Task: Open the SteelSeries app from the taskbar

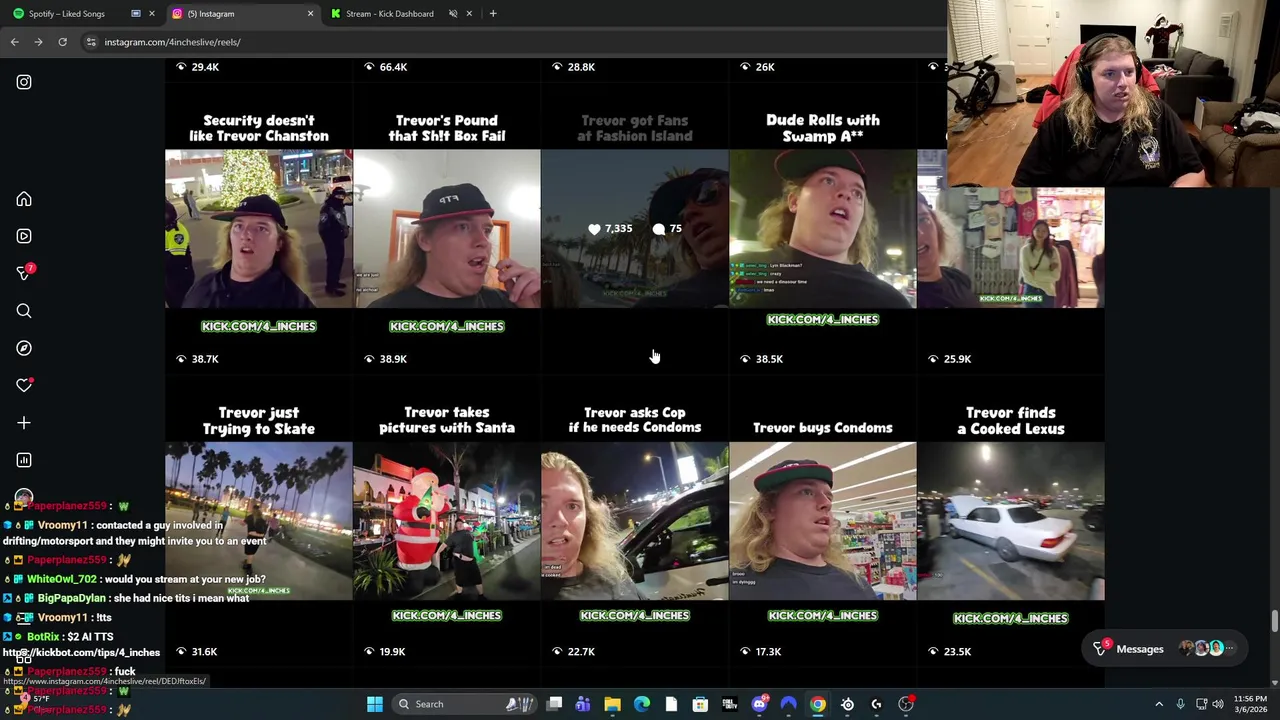Action: [x=847, y=704]
